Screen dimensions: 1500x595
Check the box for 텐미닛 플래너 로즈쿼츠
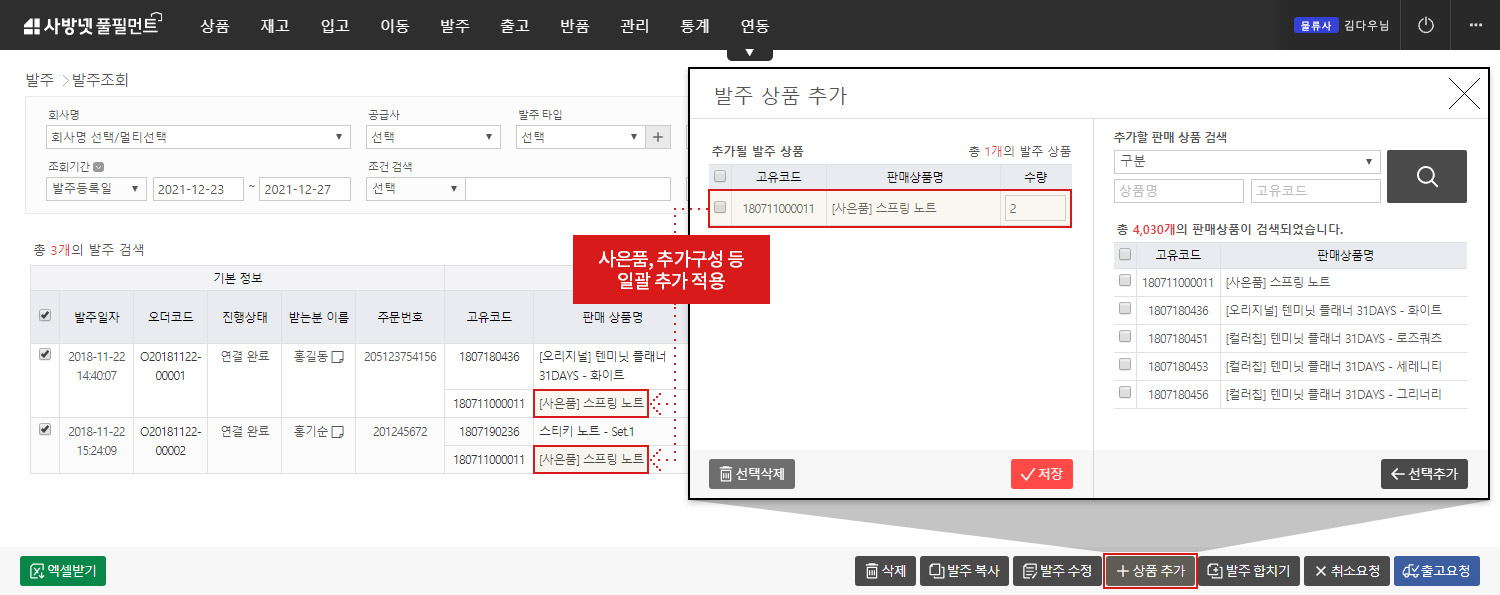(x=1125, y=337)
